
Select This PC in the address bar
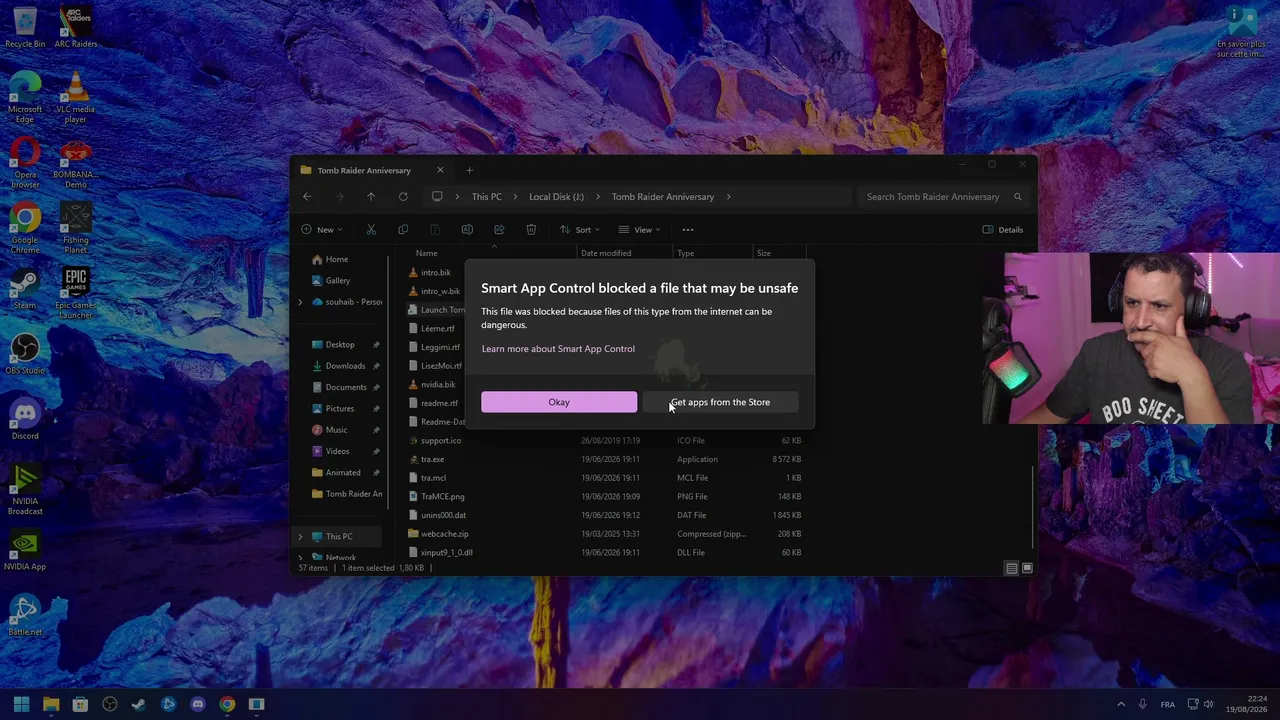tap(487, 197)
